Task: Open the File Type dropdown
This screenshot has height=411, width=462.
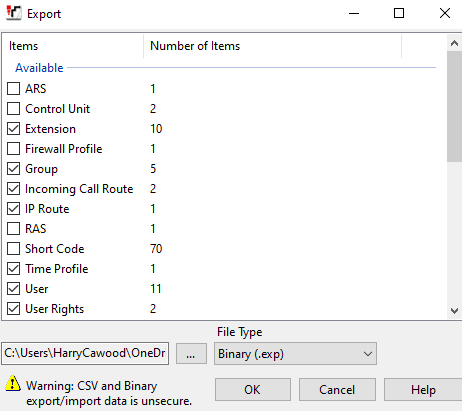Action: (x=295, y=354)
